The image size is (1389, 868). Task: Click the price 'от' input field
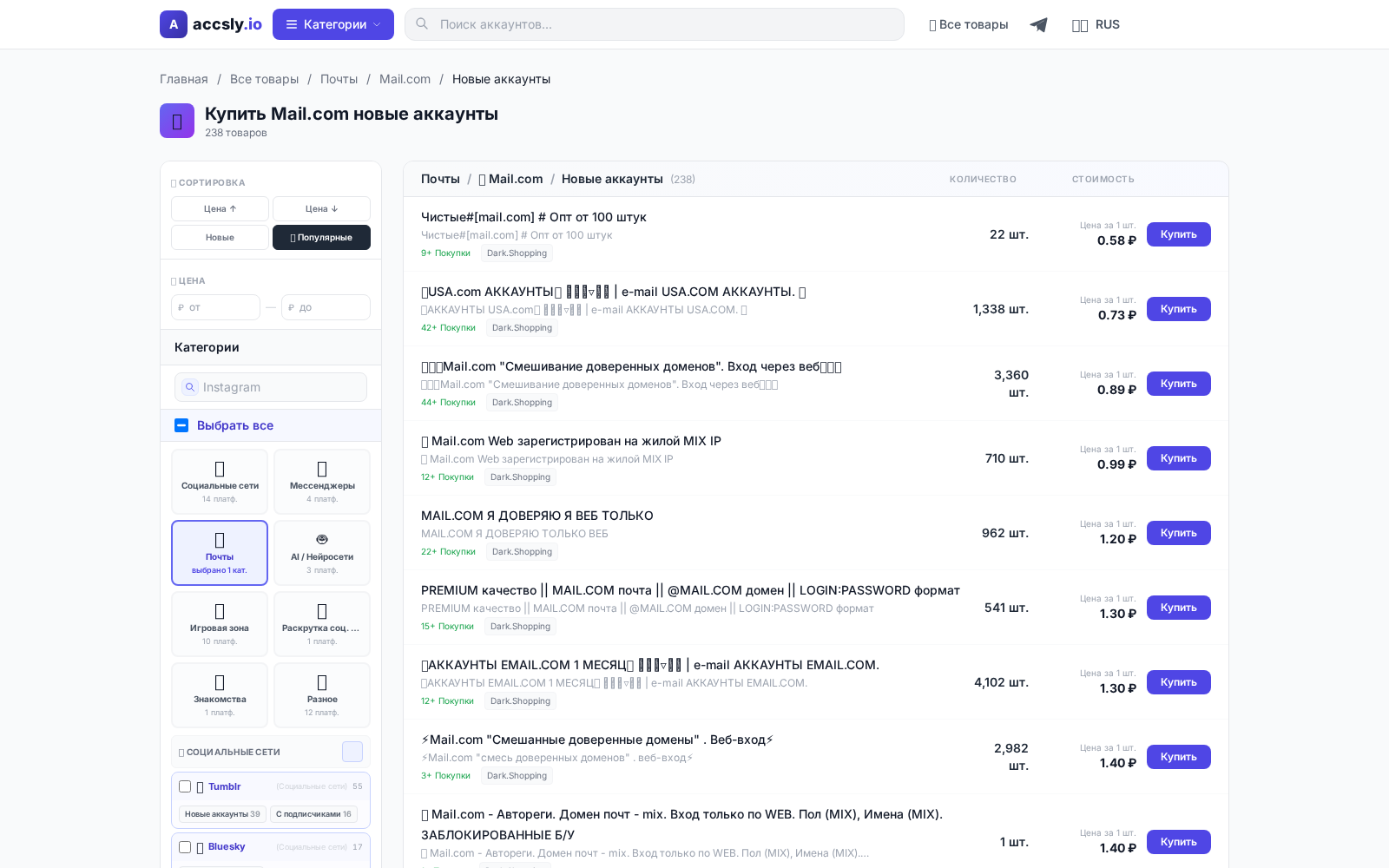pos(215,307)
